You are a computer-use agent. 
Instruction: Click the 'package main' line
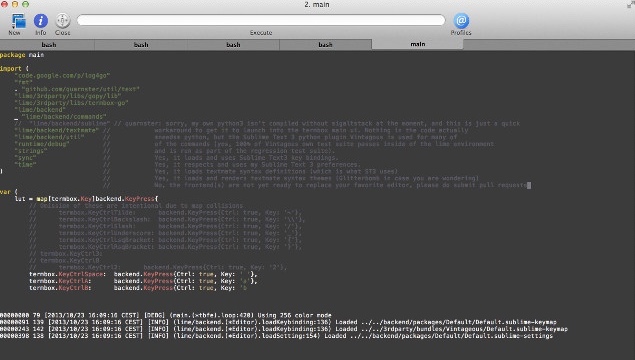point(22,55)
